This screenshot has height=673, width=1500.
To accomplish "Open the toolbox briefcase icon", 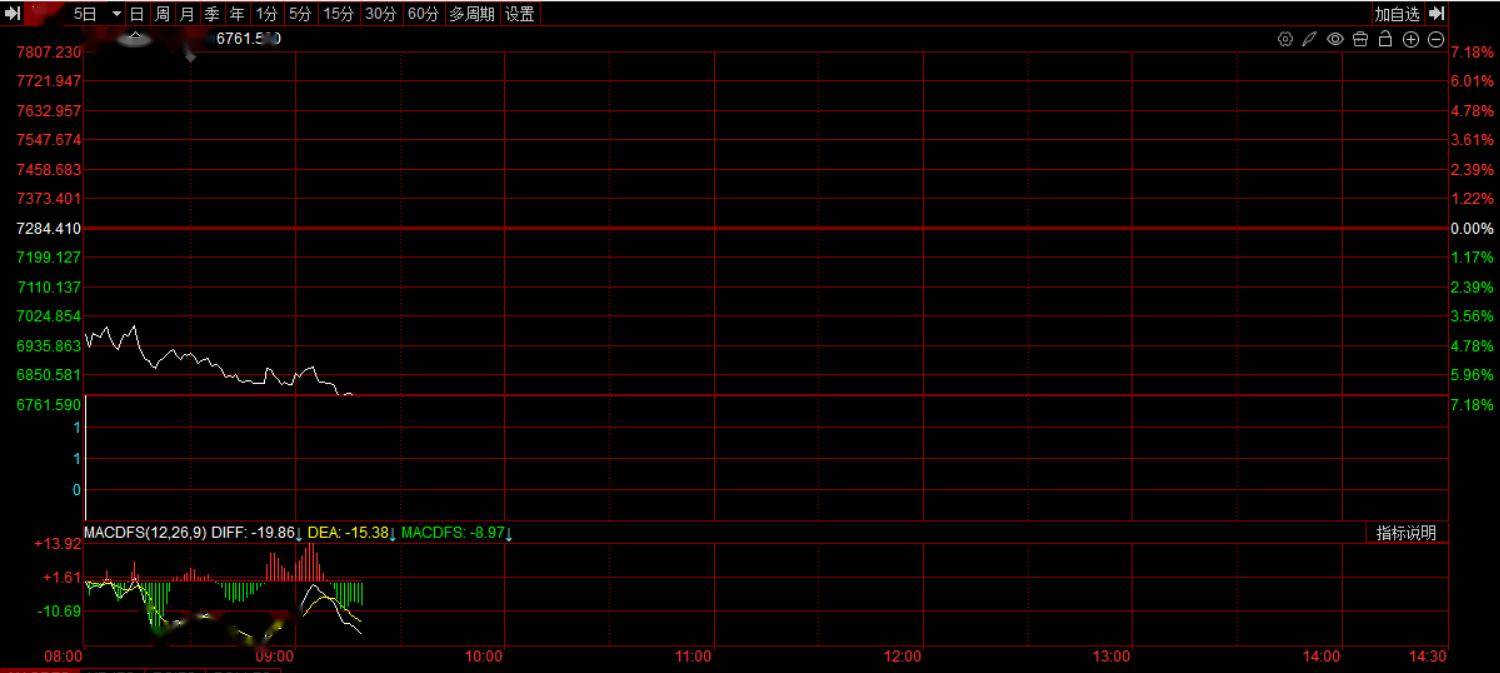I will point(1360,39).
